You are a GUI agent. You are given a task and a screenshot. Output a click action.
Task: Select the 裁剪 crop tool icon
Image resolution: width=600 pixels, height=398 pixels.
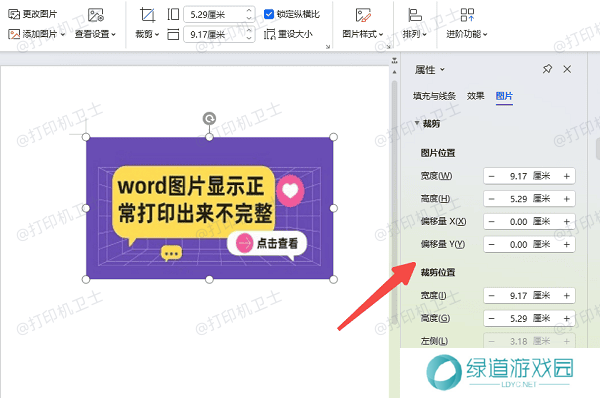[x=147, y=15]
